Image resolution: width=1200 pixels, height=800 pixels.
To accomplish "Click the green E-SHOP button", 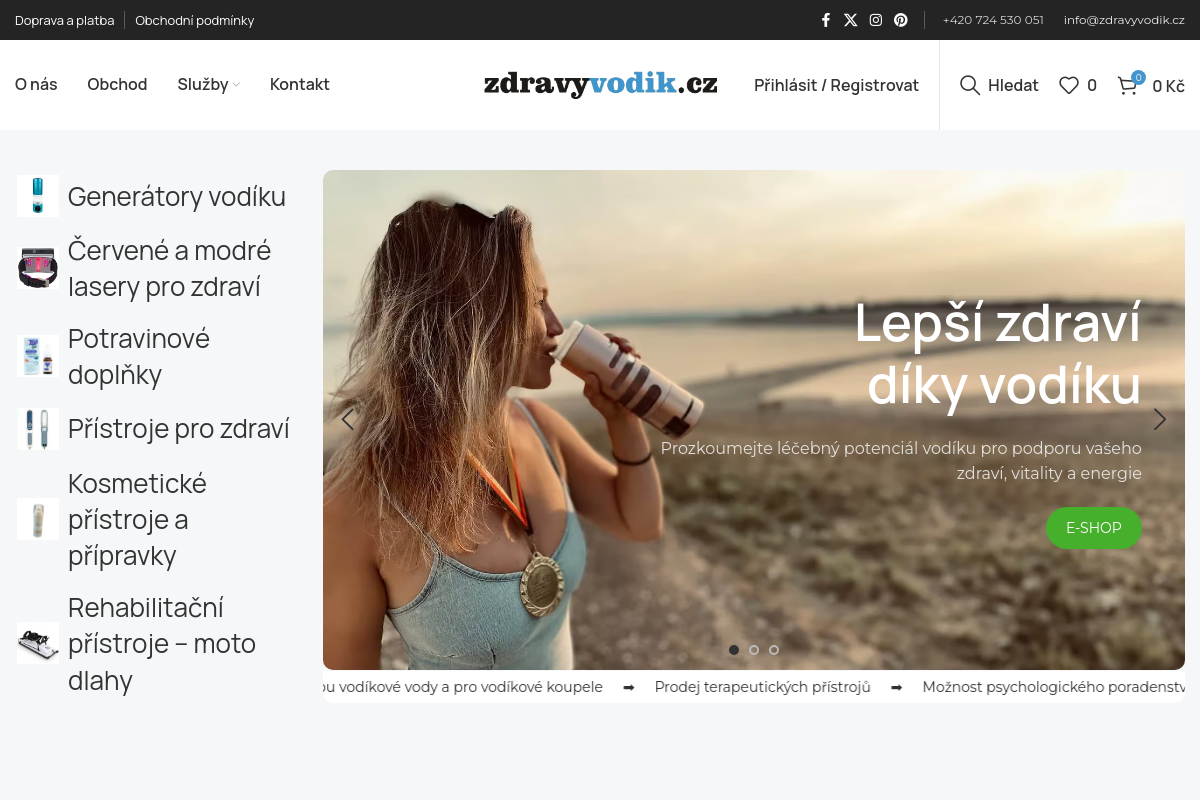I will click(1094, 528).
